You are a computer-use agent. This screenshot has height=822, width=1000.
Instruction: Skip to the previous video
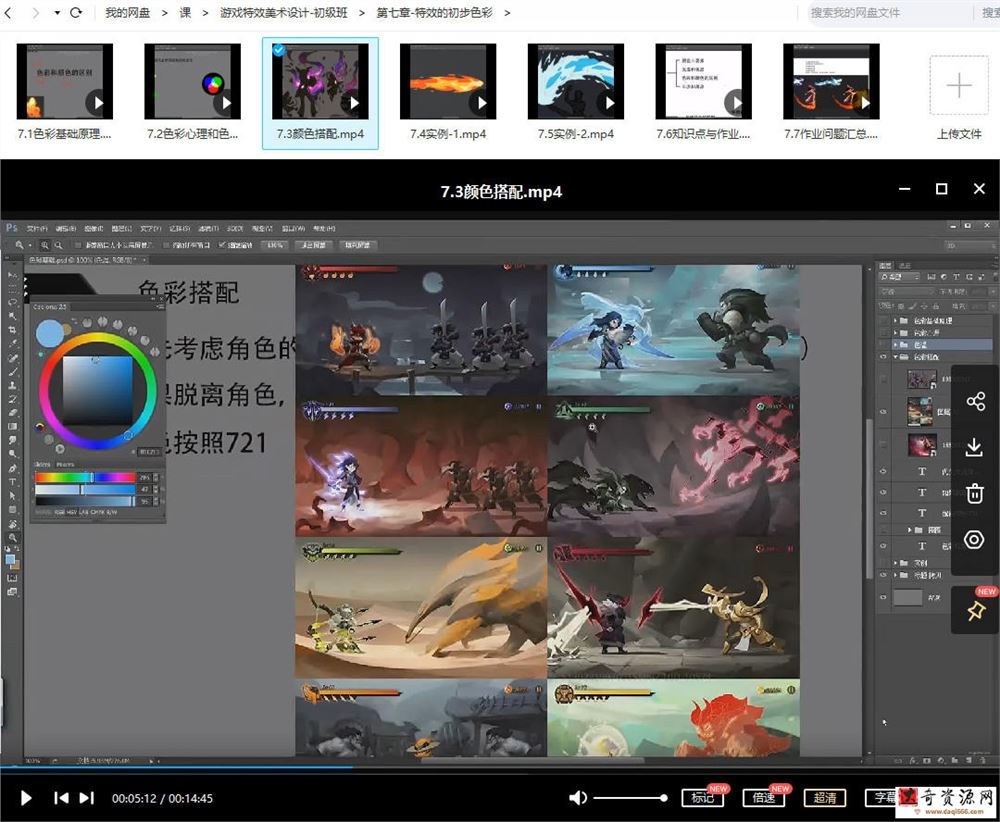pos(61,798)
